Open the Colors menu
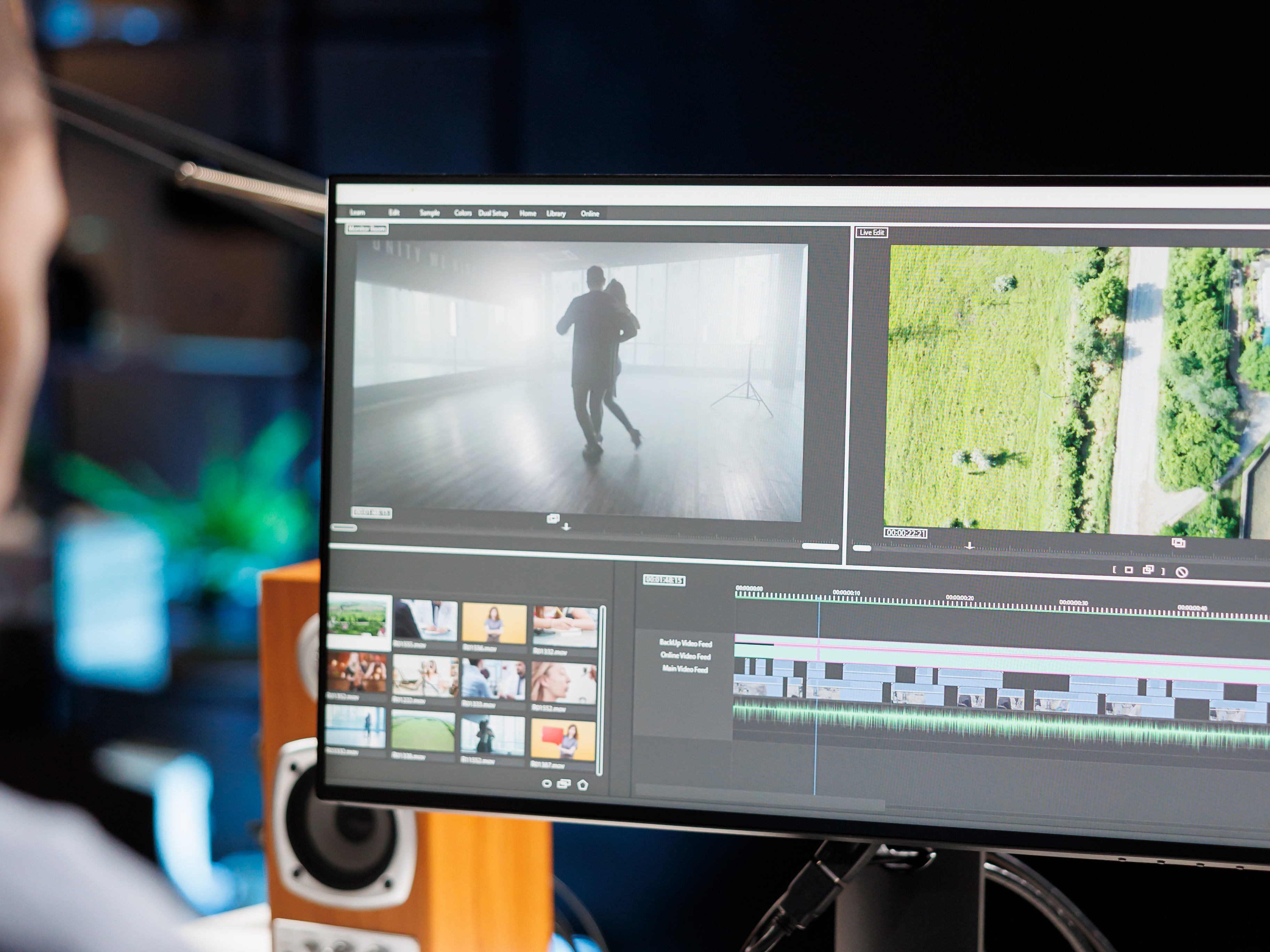1270x952 pixels. [x=463, y=213]
